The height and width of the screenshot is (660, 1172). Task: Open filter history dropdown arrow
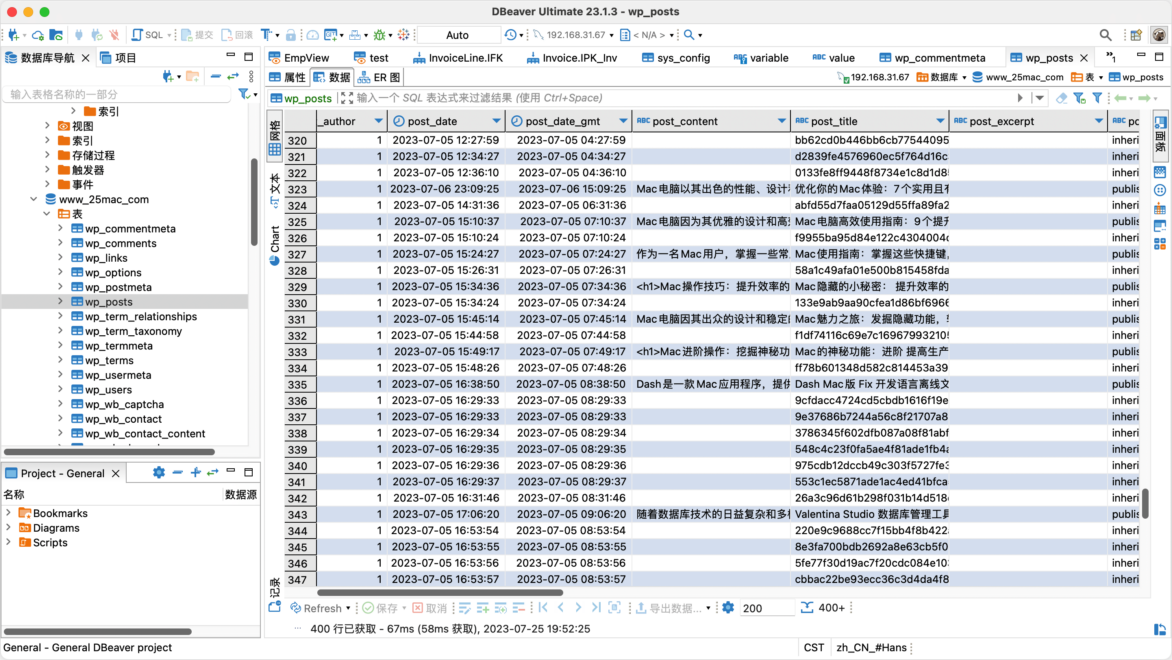pyautogui.click(x=1040, y=98)
